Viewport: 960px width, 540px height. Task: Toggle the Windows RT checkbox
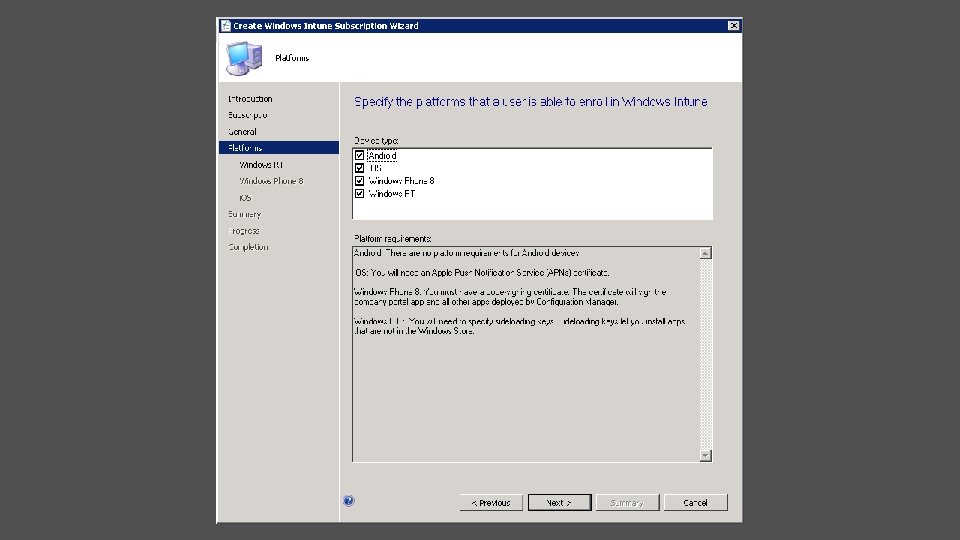359,193
